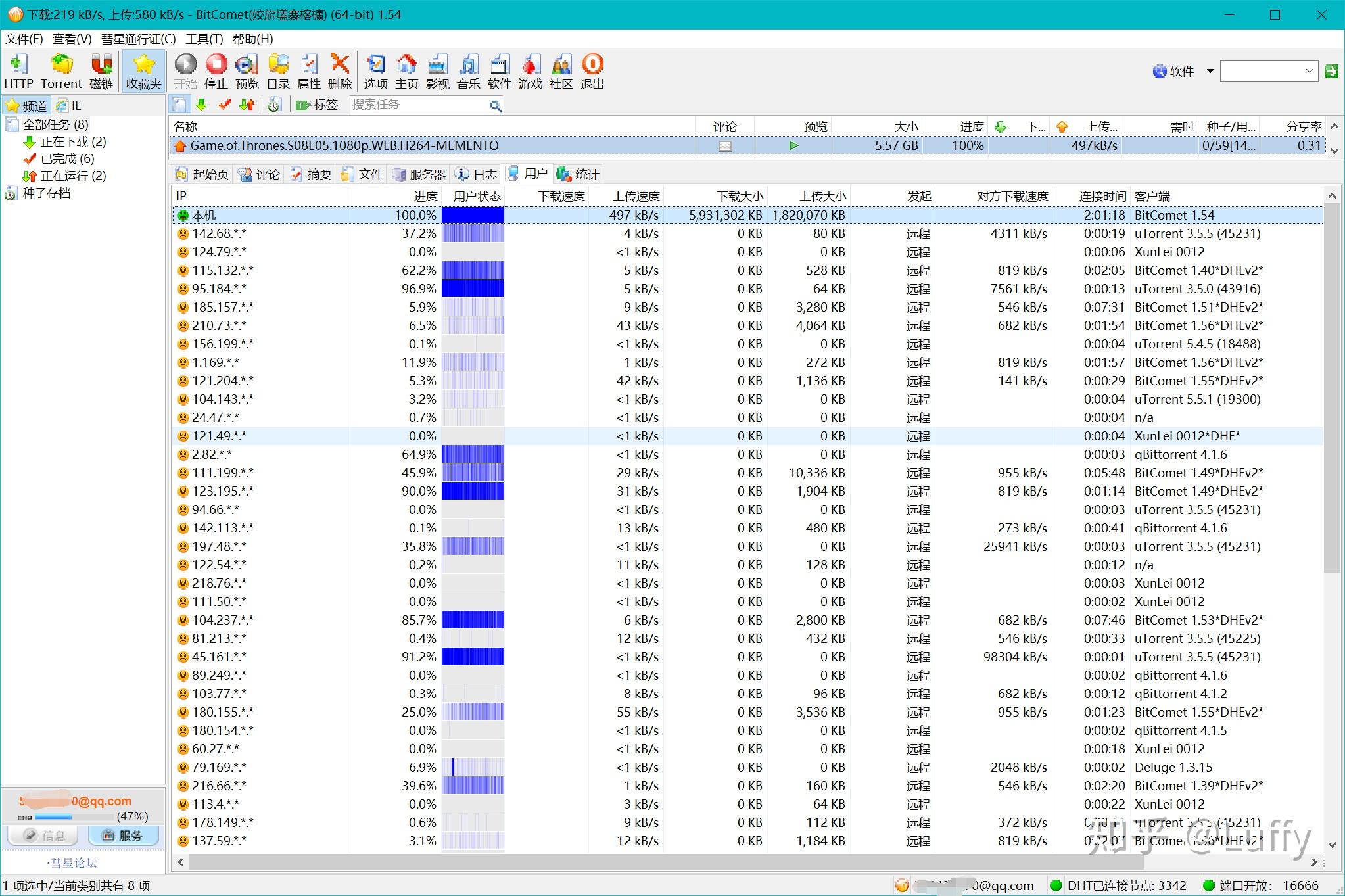Click the search magnifier icon
The height and width of the screenshot is (896, 1345).
(496, 106)
